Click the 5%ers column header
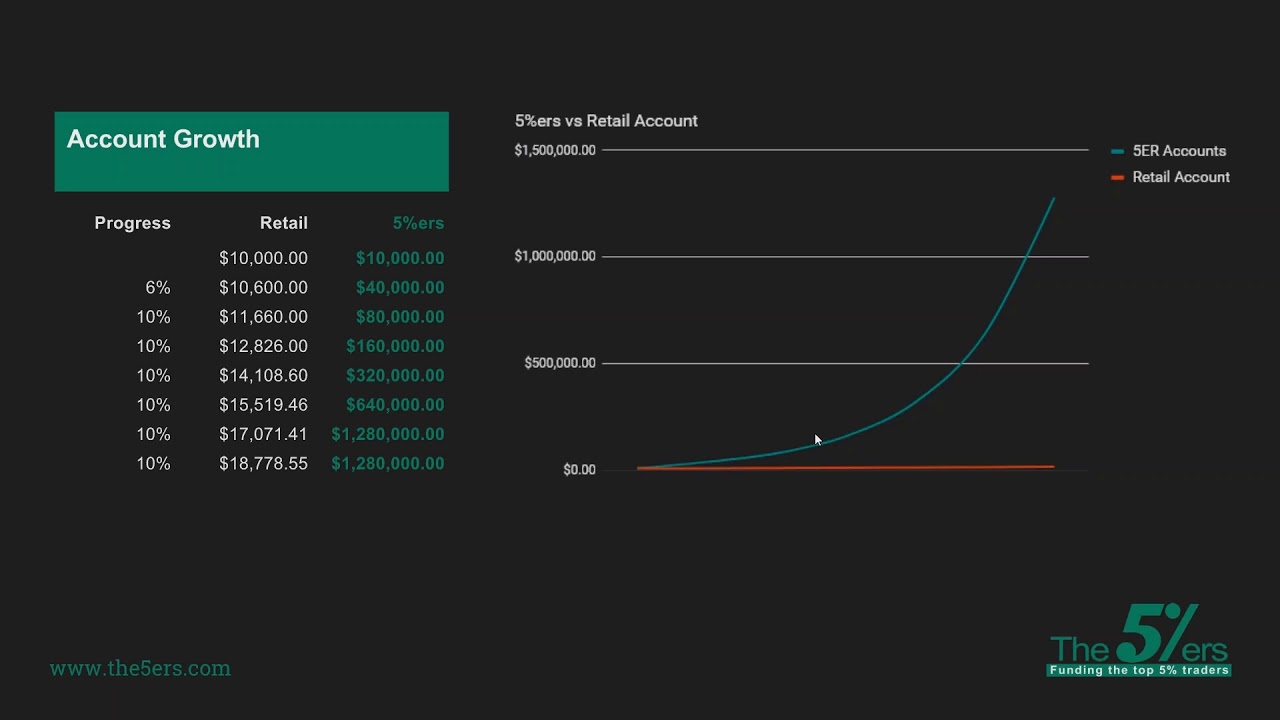Image resolution: width=1280 pixels, height=720 pixels. [418, 223]
